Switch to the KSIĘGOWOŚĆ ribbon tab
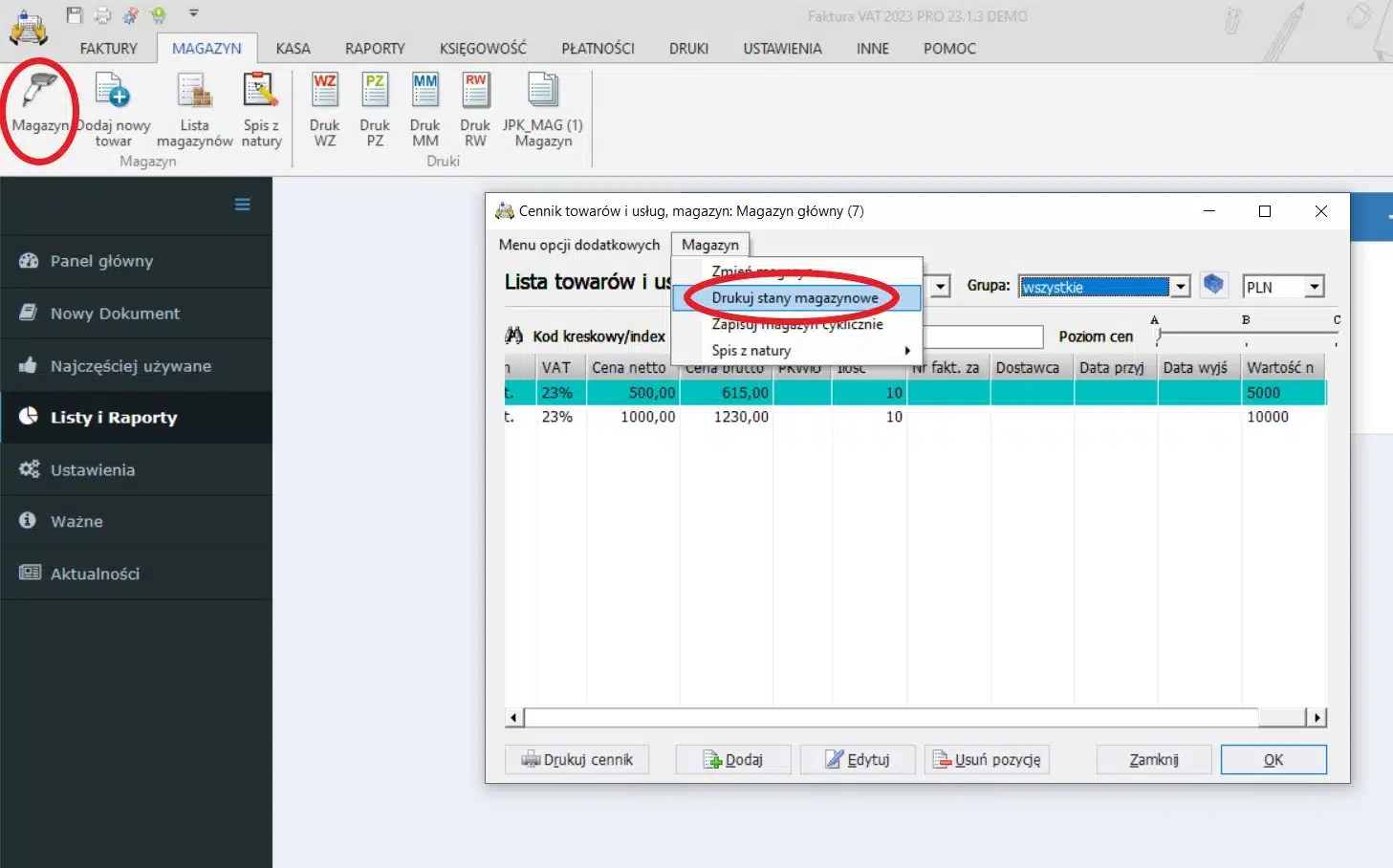This screenshot has width=1393, height=868. tap(483, 49)
